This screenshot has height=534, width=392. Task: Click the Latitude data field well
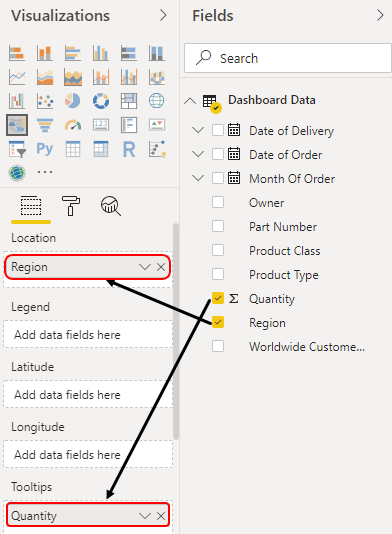[88, 394]
